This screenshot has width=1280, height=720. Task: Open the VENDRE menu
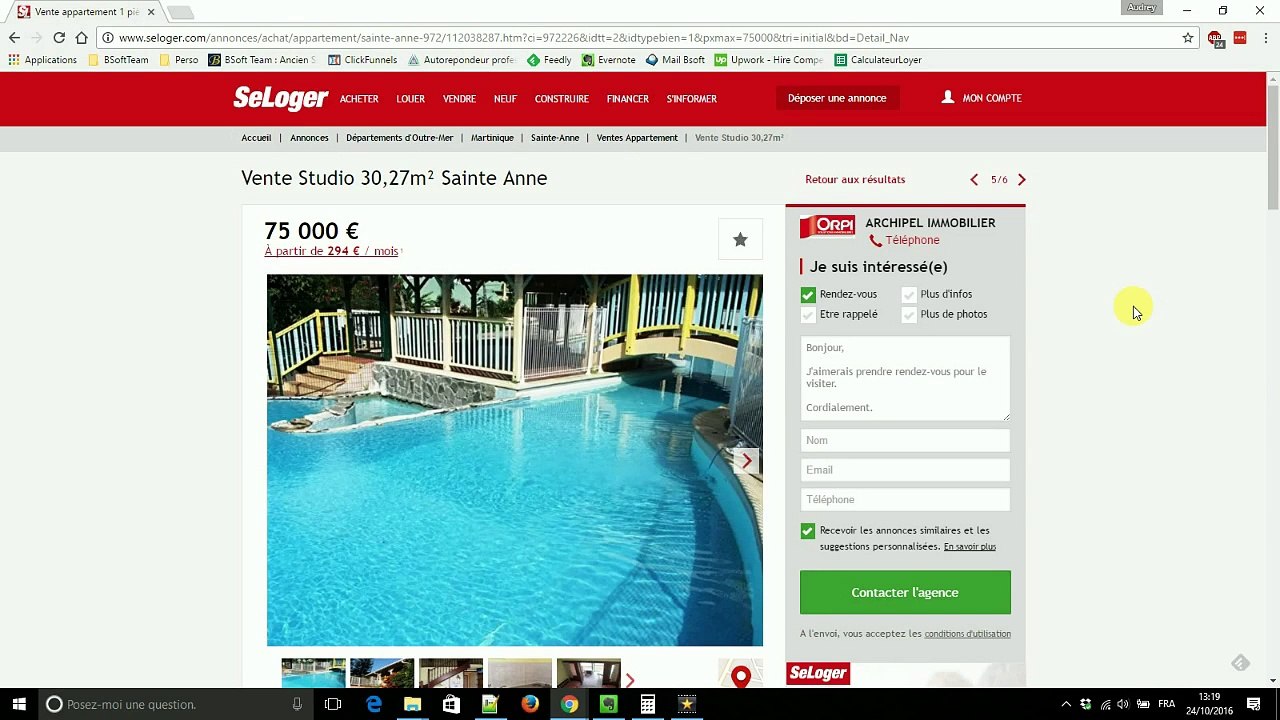(459, 99)
